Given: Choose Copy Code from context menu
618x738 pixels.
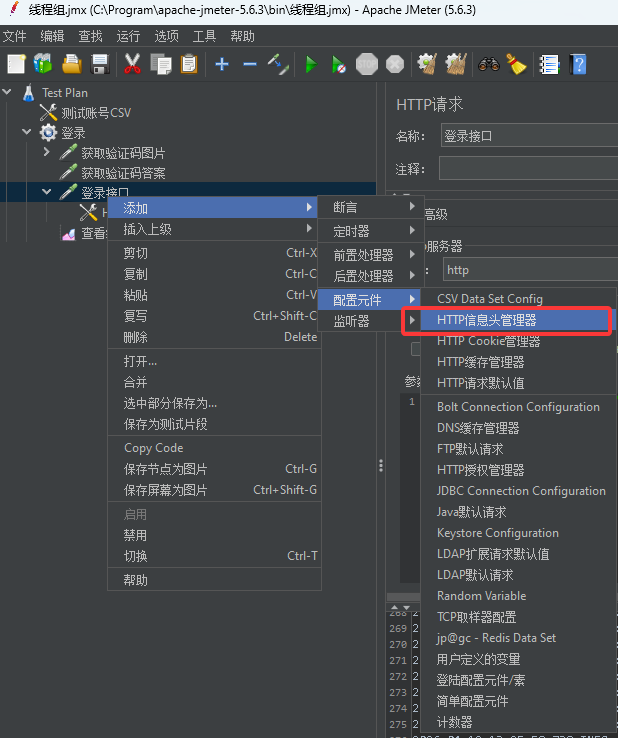Looking at the screenshot, I should coord(214,448).
